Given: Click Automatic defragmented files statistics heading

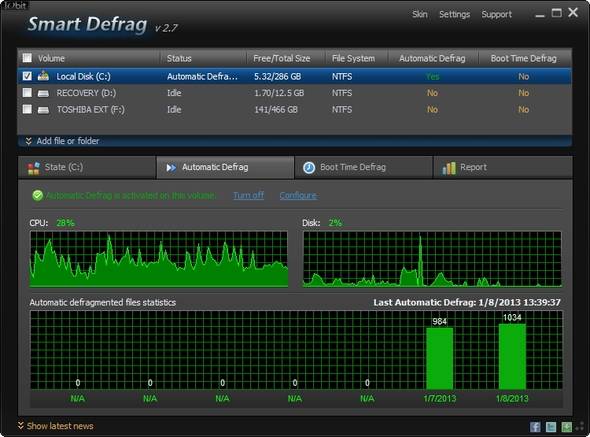Looking at the screenshot, I should pos(103,302).
